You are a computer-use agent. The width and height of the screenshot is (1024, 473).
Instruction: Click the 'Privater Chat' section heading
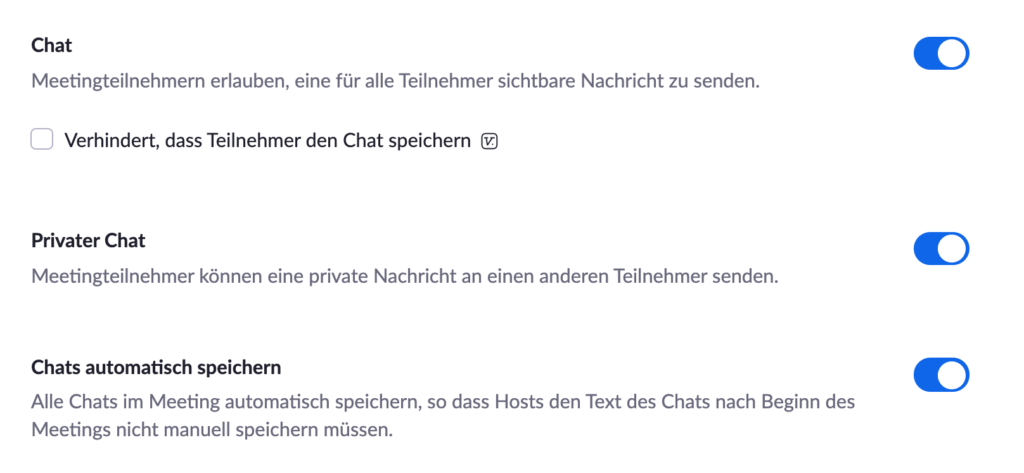click(88, 240)
